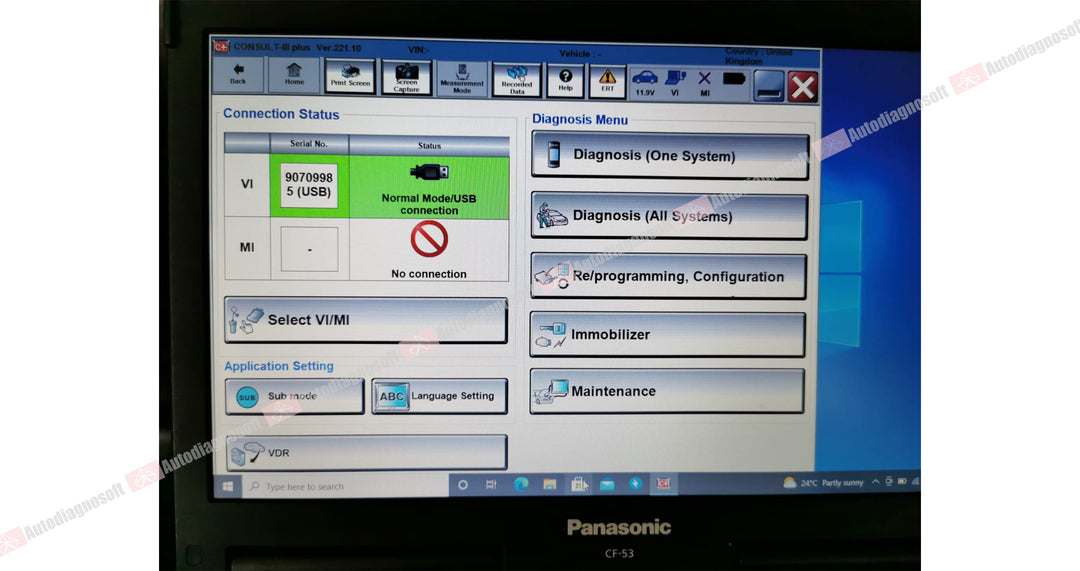This screenshot has width=1080, height=571.
Task: Click the Print Screen toolbar button
Action: 350,76
